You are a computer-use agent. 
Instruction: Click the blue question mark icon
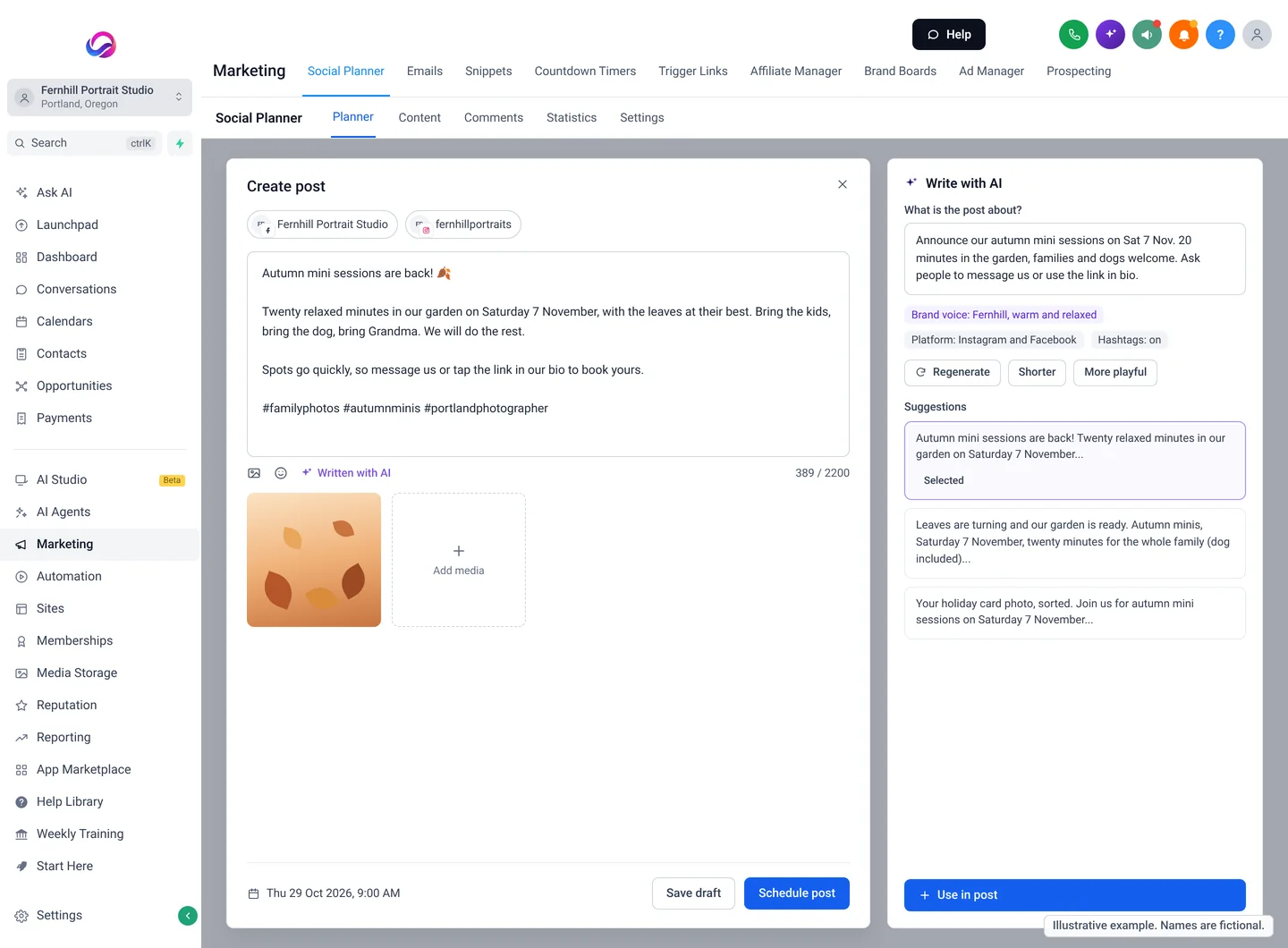[1220, 35]
